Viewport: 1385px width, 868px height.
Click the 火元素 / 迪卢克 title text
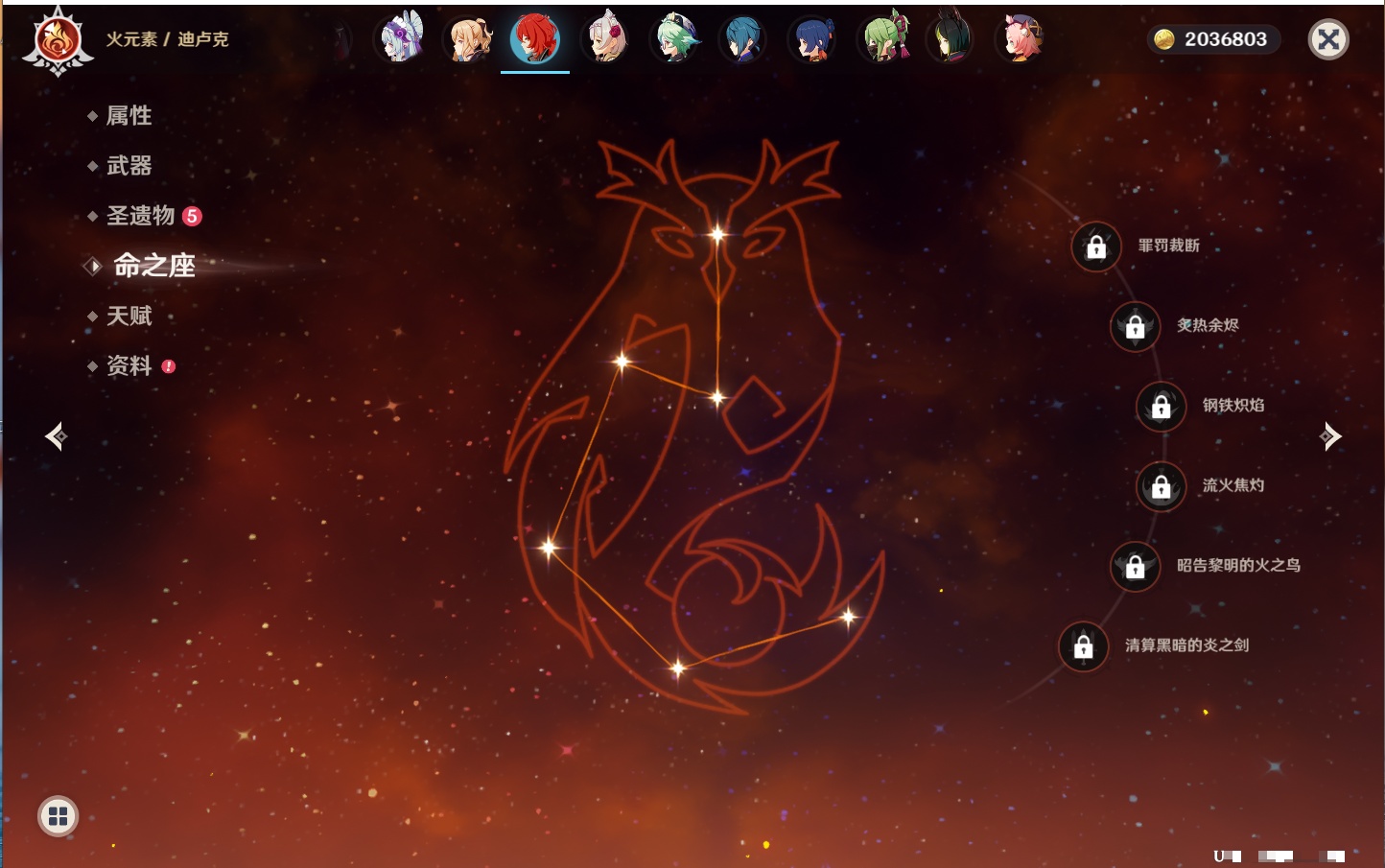tap(168, 39)
